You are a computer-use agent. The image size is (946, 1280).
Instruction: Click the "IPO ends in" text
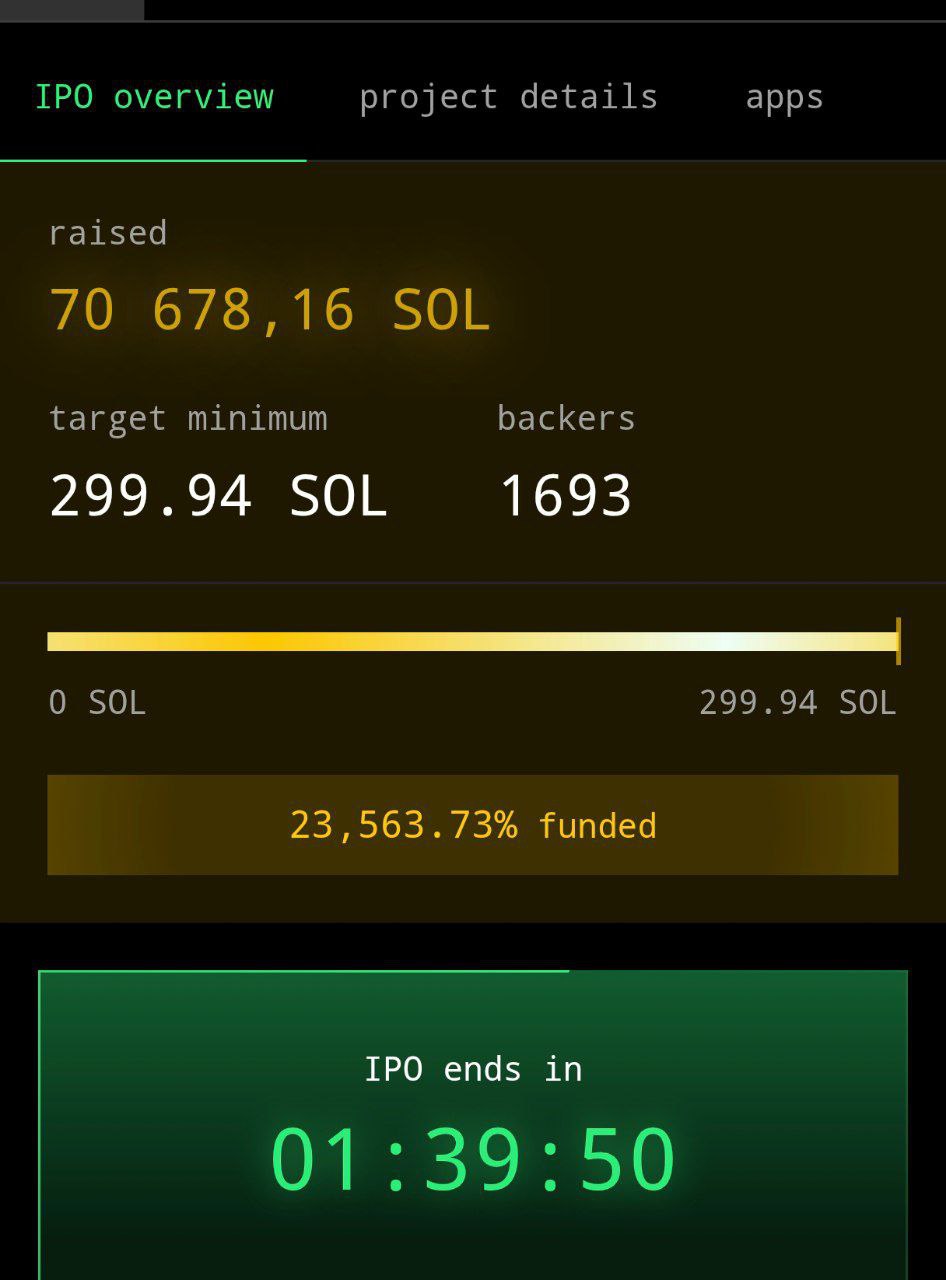tap(473, 1070)
